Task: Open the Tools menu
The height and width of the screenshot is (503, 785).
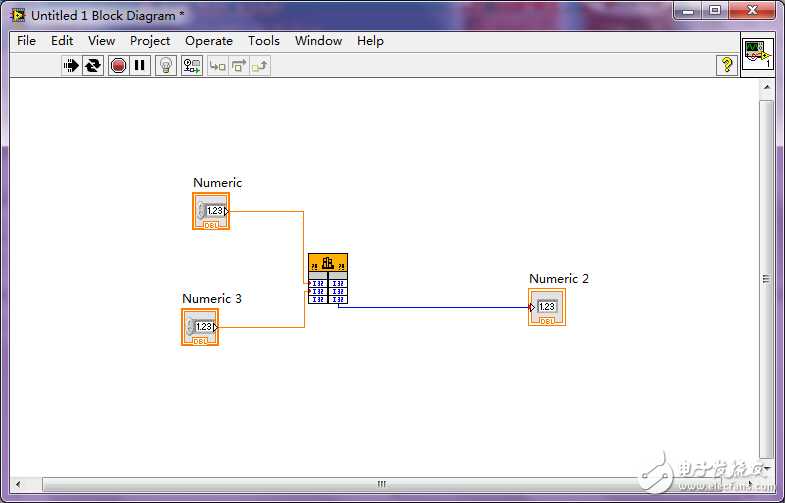Action: 264,41
